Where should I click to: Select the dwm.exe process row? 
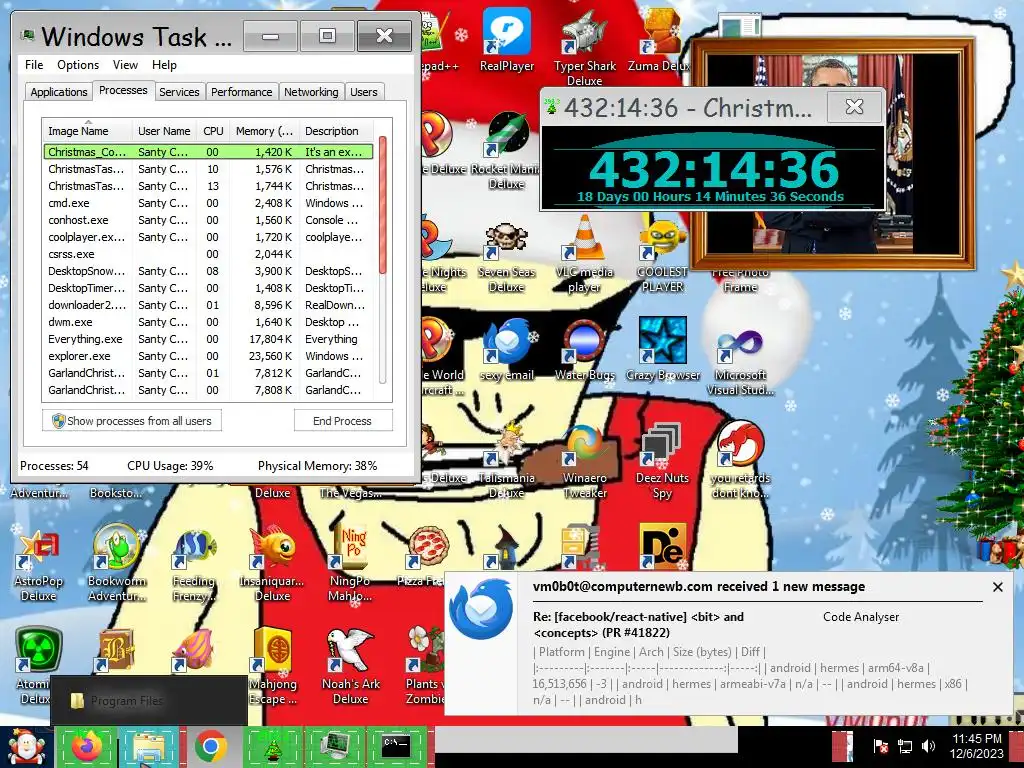pyautogui.click(x=208, y=322)
